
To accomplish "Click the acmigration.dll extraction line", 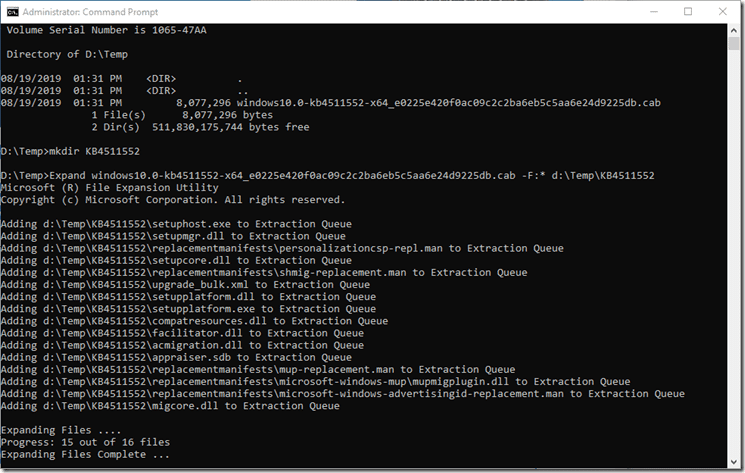I will [182, 345].
